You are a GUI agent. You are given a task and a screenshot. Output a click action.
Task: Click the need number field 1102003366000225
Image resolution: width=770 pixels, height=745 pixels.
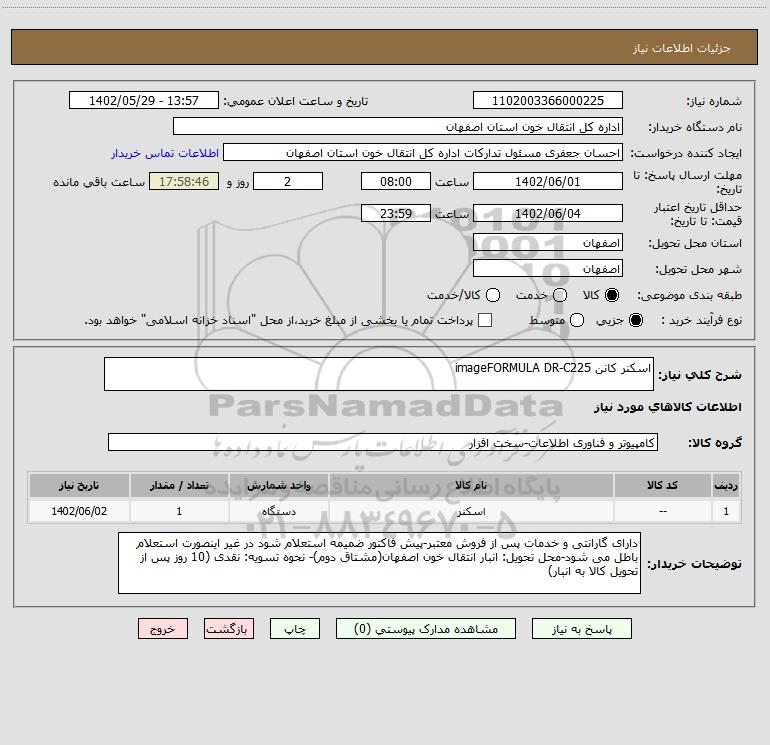pyautogui.click(x=548, y=100)
